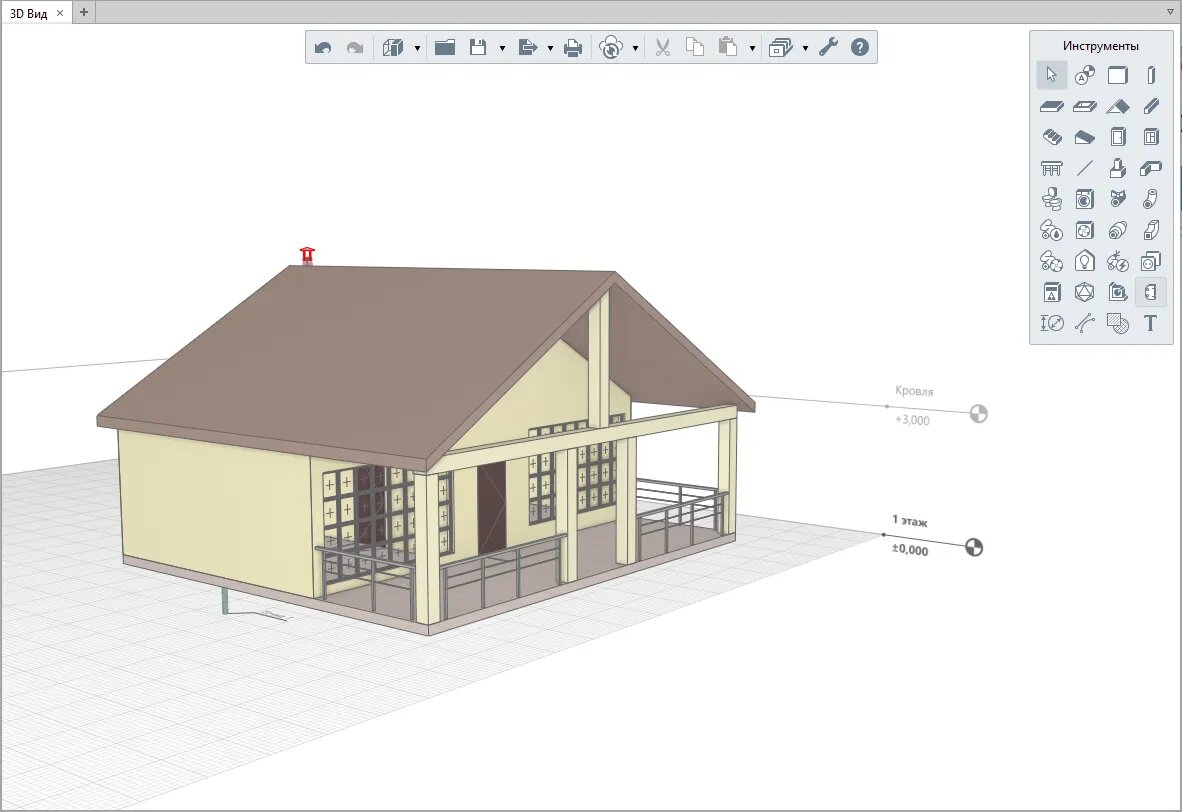Click the highlighted assembly tool icon
This screenshot has height=812, width=1182.
1151,293
